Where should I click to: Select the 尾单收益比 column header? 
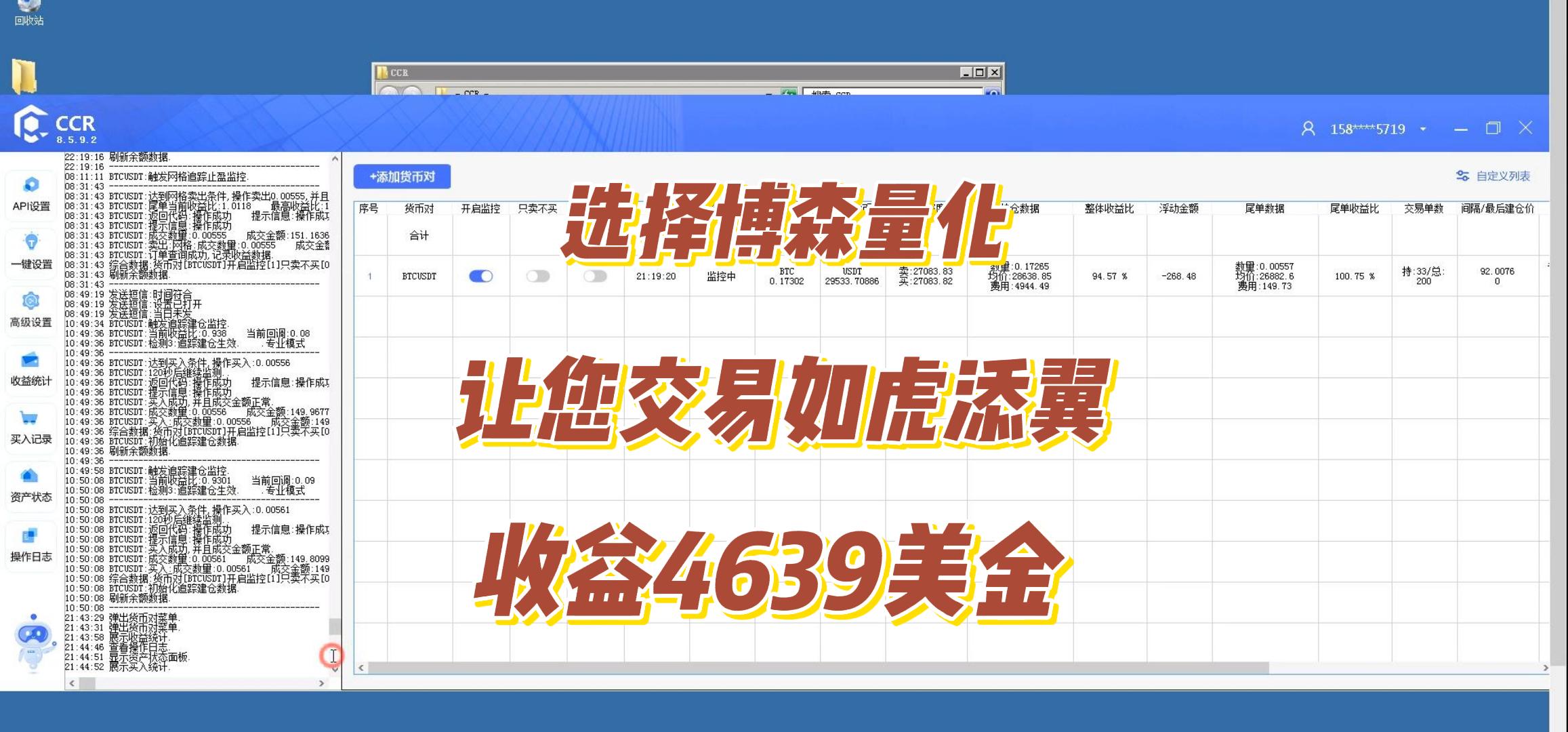pyautogui.click(x=1354, y=209)
